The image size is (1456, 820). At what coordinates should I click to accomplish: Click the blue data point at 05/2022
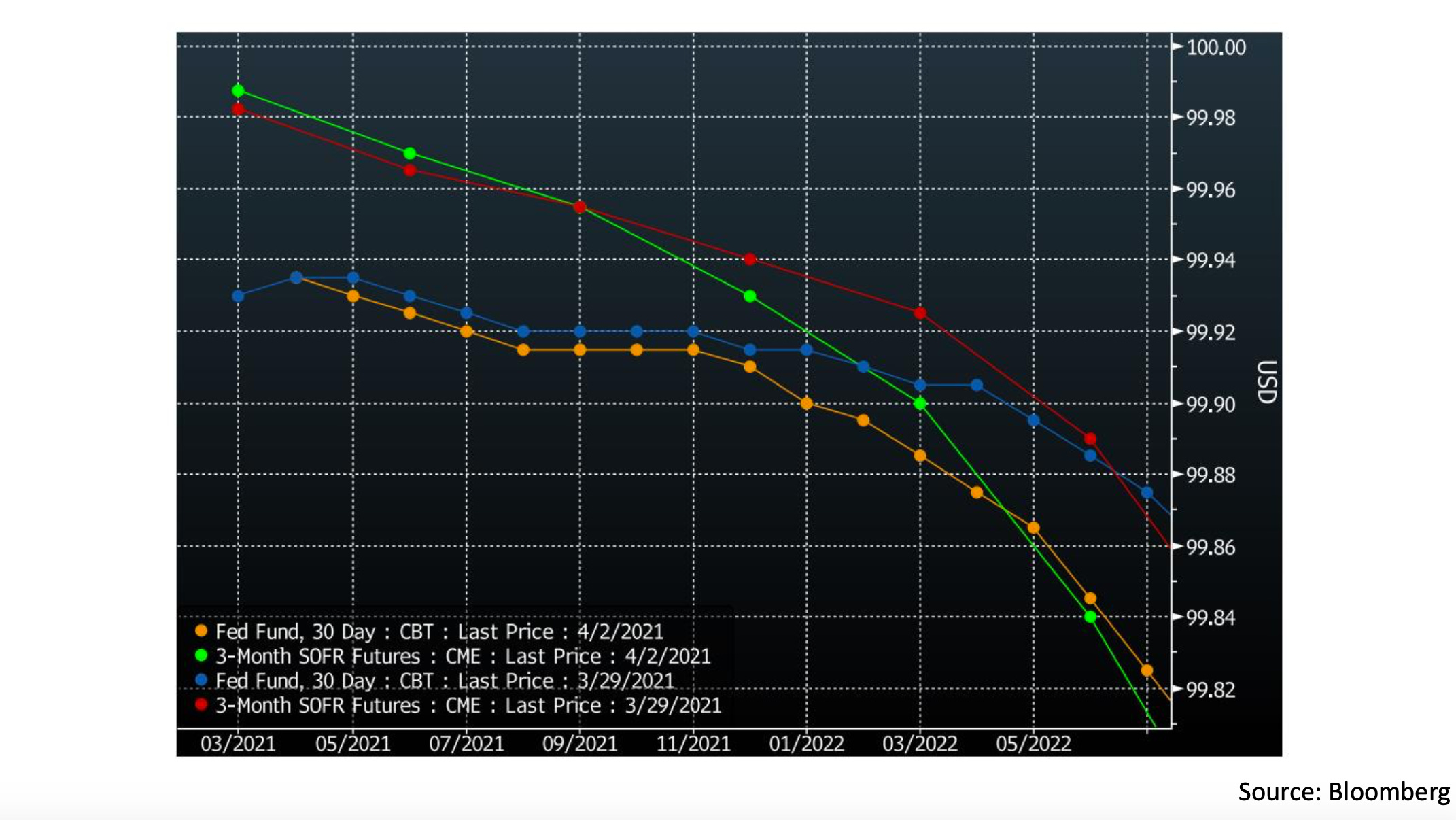1033,420
